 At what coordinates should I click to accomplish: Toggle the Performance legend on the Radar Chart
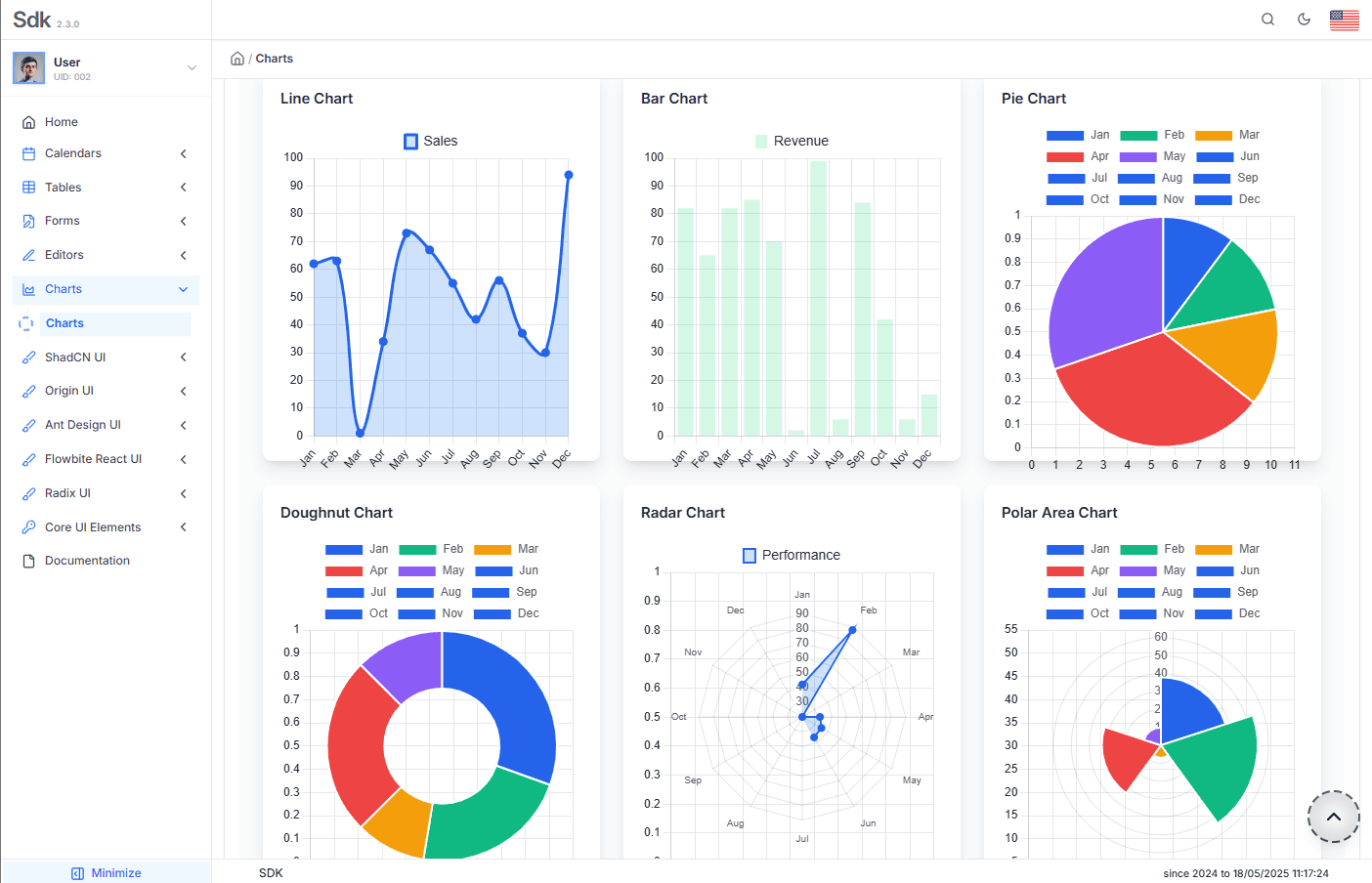(x=792, y=555)
